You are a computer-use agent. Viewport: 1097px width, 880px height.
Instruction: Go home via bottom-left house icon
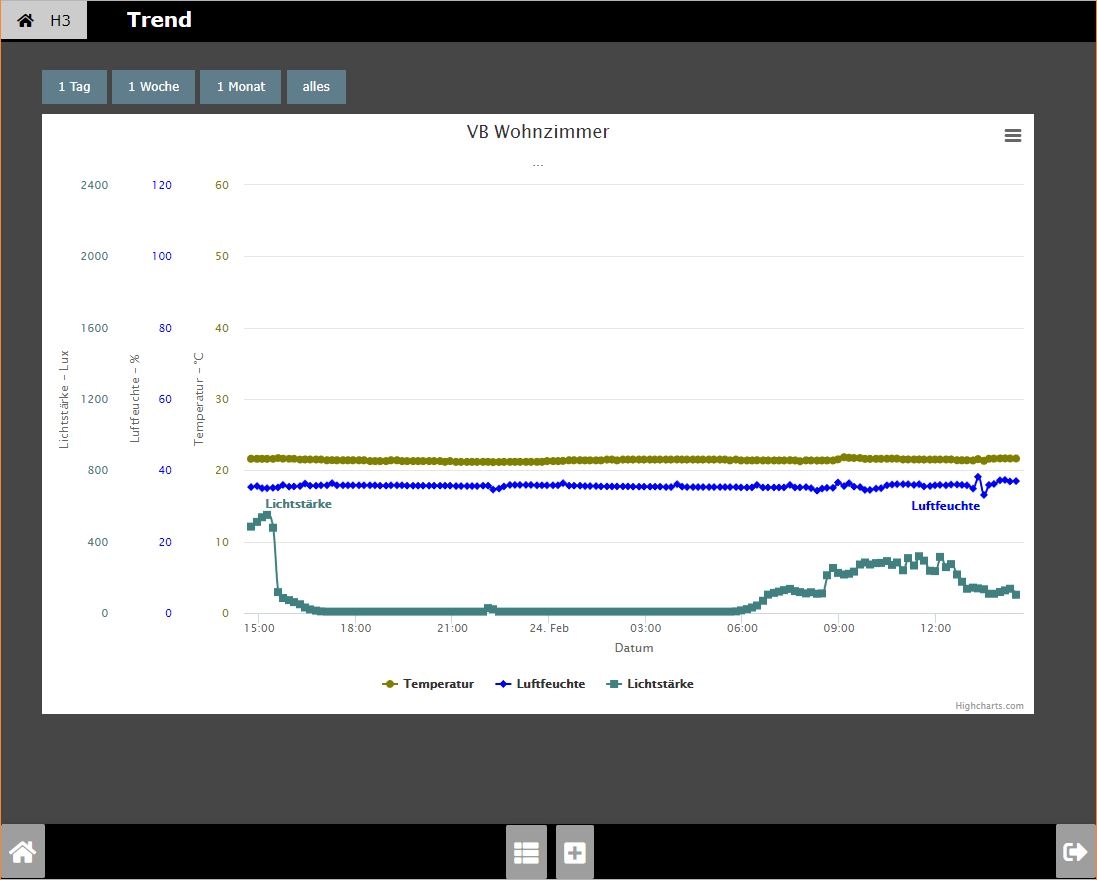(23, 852)
